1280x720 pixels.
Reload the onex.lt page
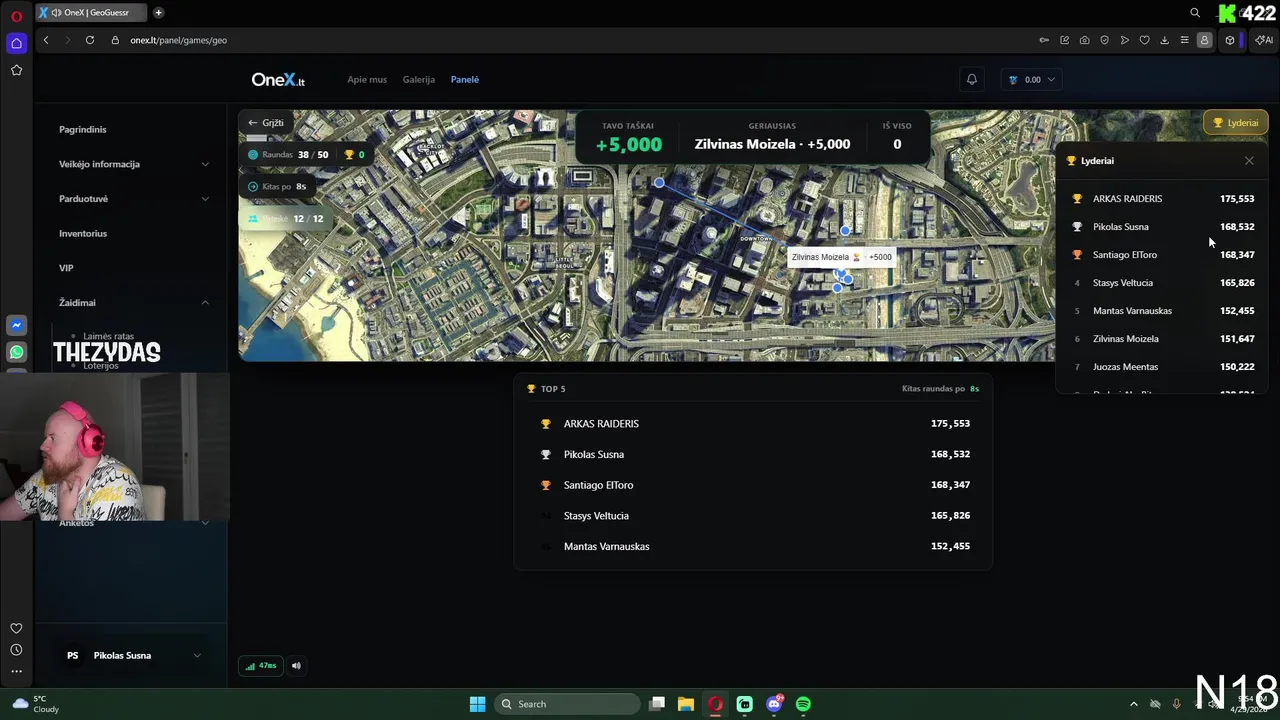pyautogui.click(x=90, y=40)
